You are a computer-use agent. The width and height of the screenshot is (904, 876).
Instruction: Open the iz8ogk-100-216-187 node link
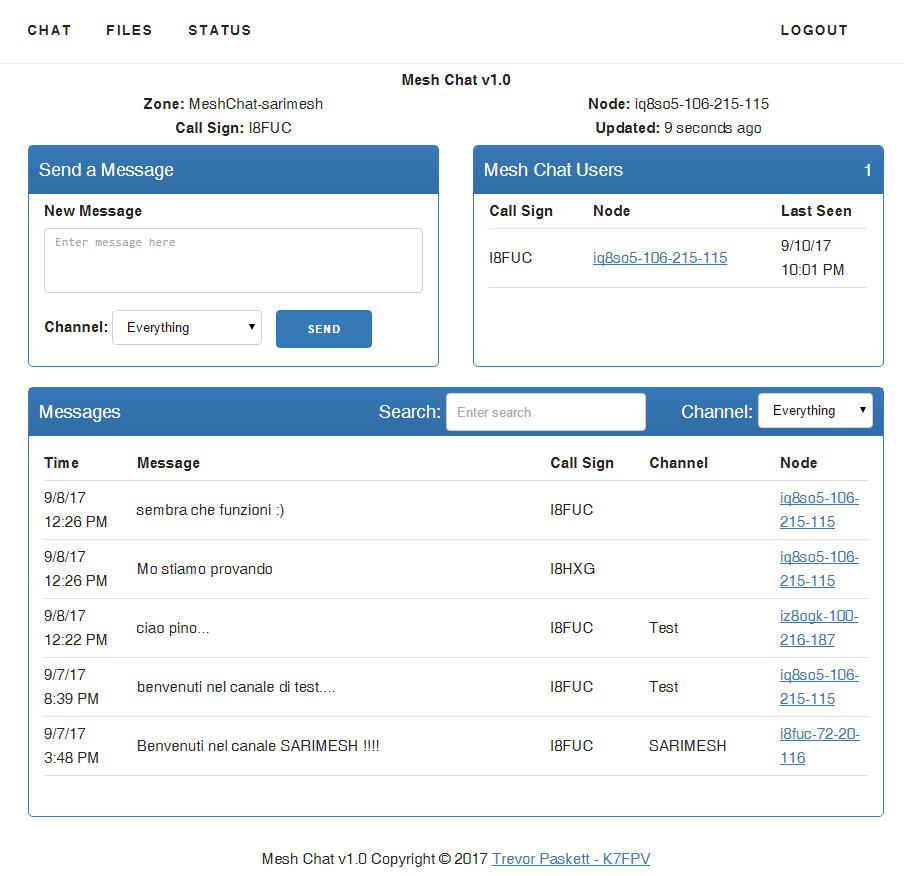click(x=819, y=627)
